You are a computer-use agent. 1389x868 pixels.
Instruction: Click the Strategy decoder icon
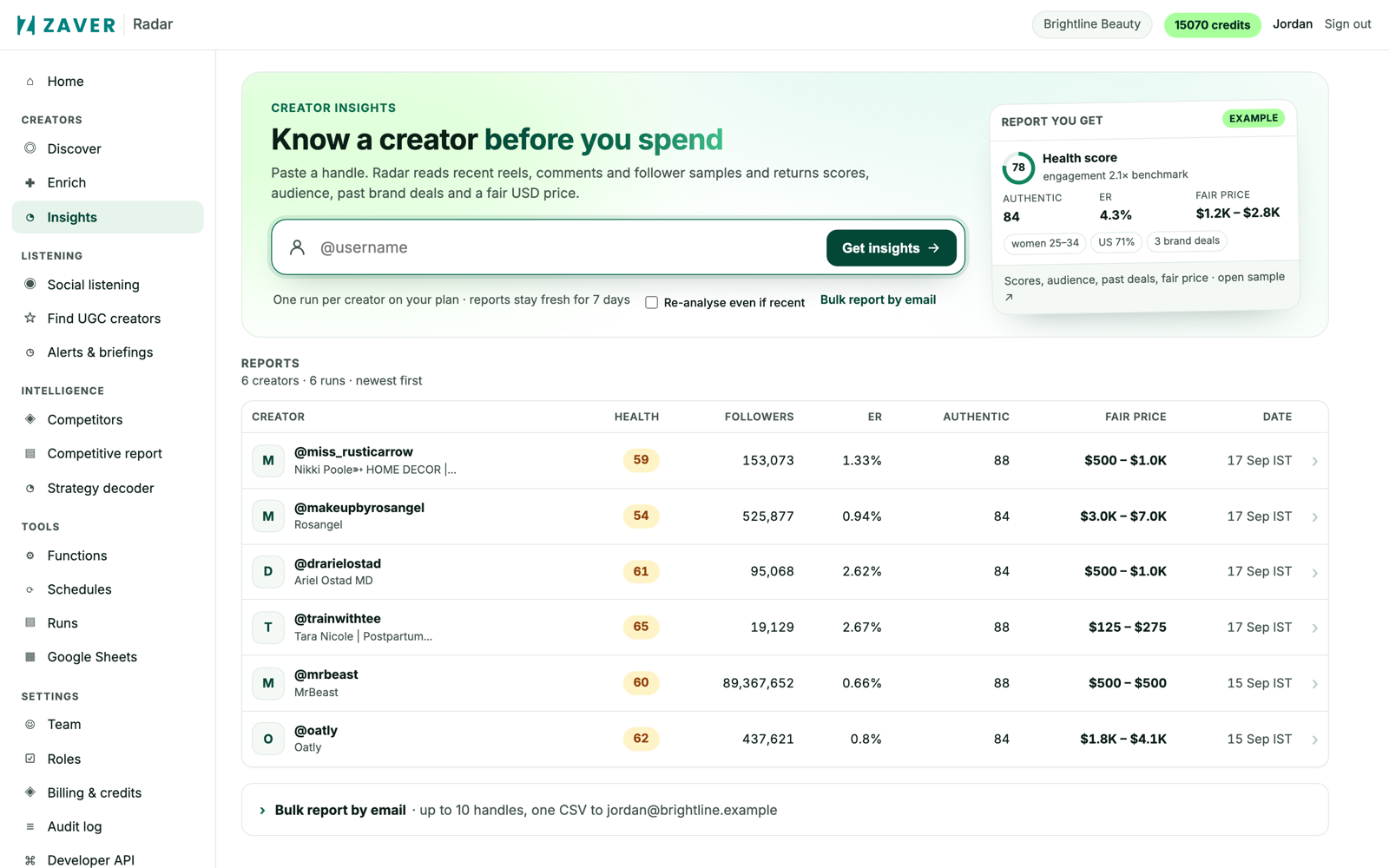(30, 488)
